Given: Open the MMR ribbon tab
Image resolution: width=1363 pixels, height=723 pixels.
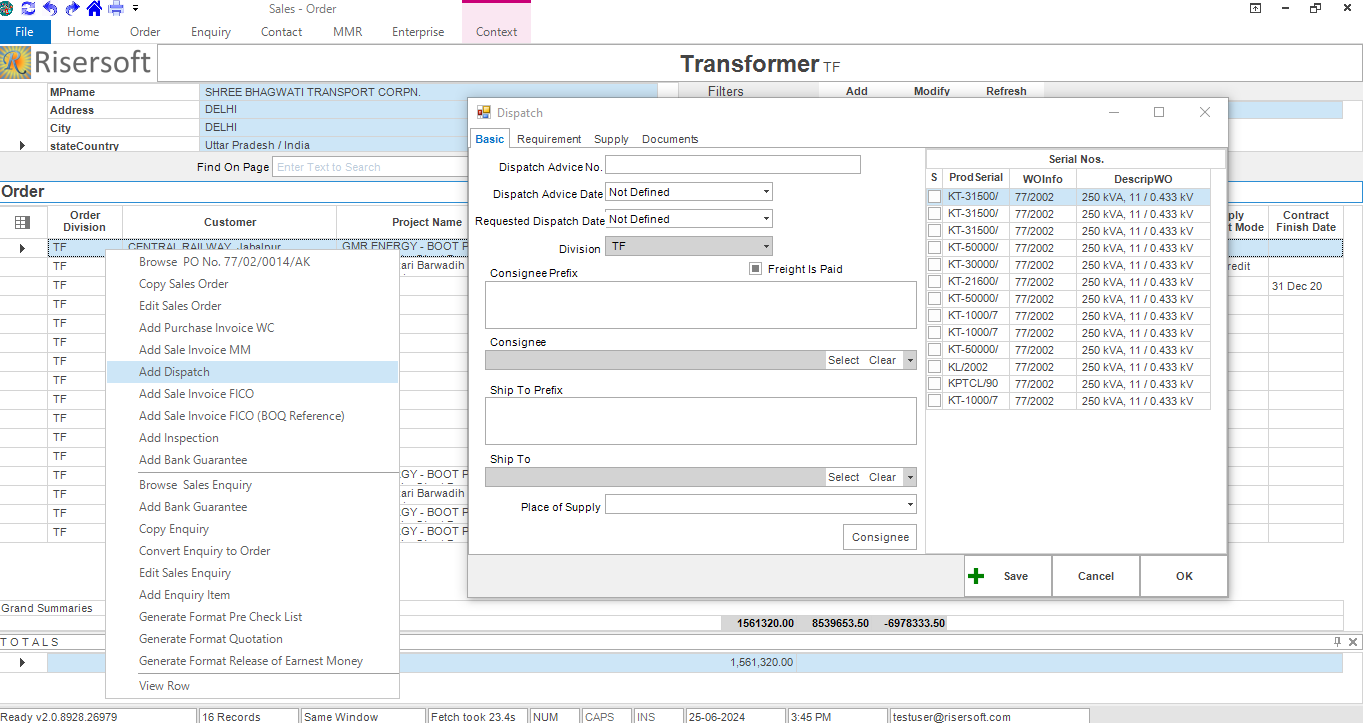Looking at the screenshot, I should pos(348,32).
